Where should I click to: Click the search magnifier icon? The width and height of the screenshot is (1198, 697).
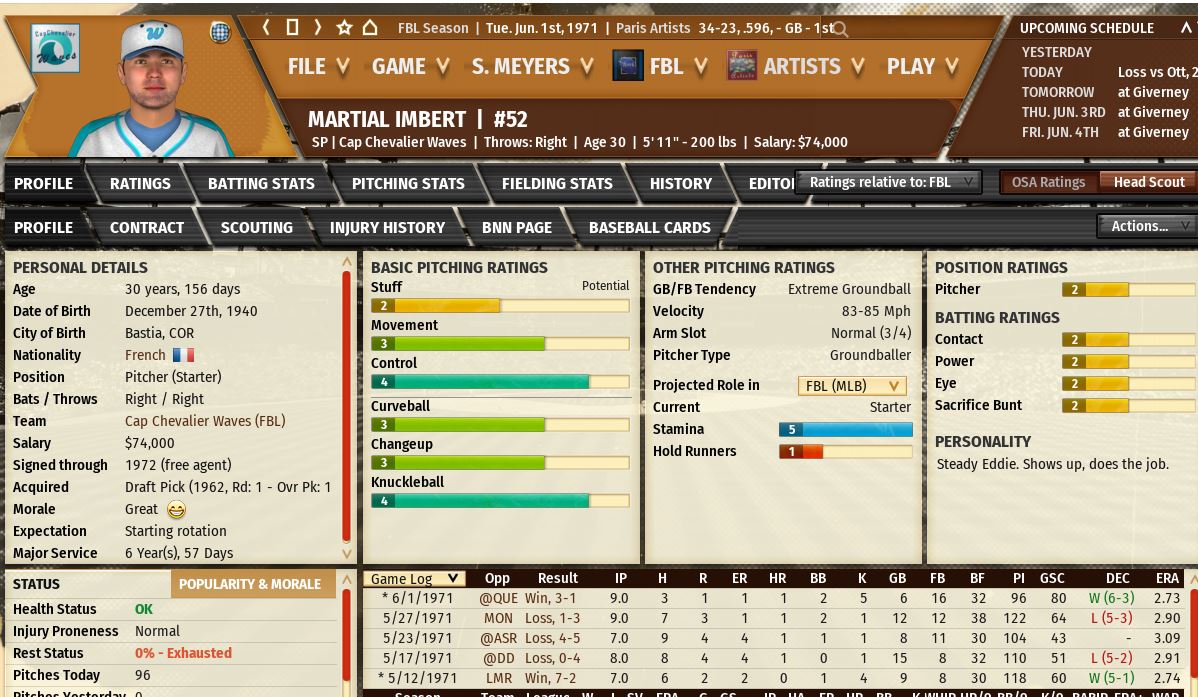pyautogui.click(x=841, y=30)
